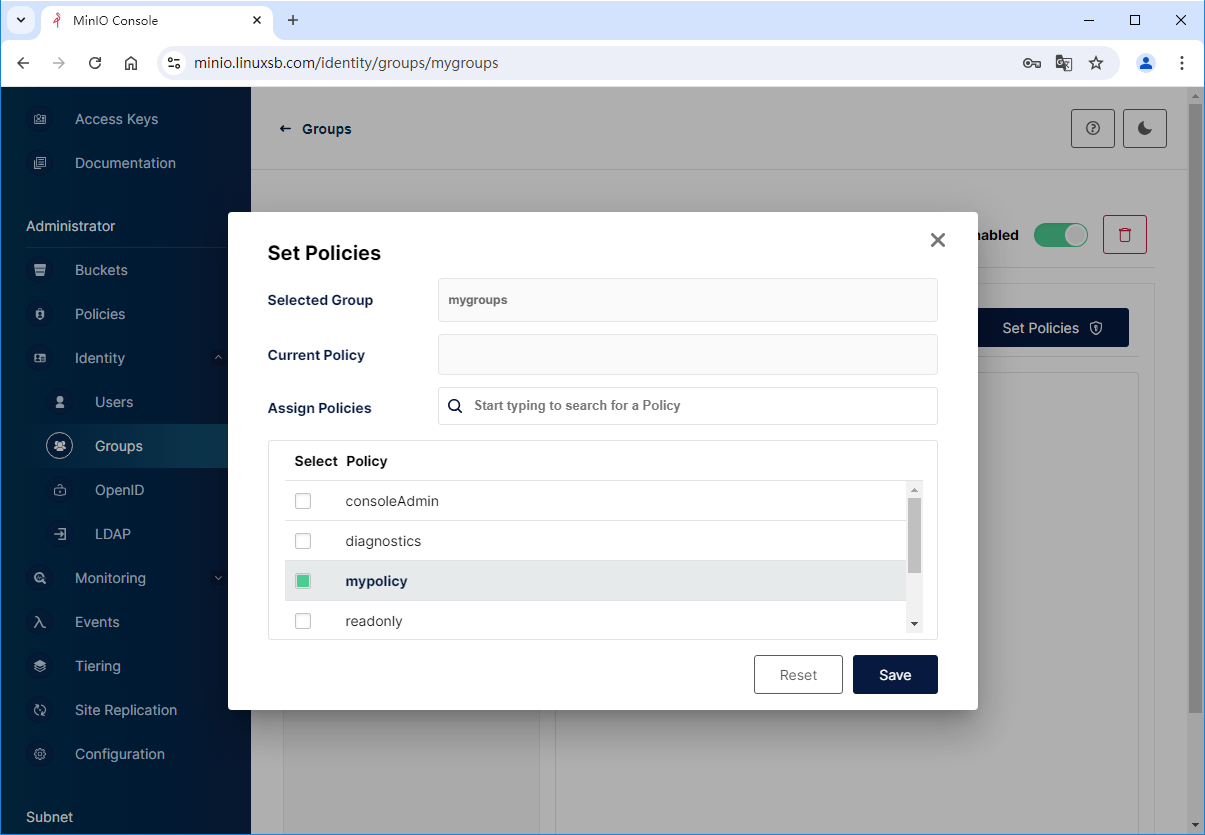Screen dimensions: 1205x835
Task: Close the Set Policies dialog
Action: [937, 240]
